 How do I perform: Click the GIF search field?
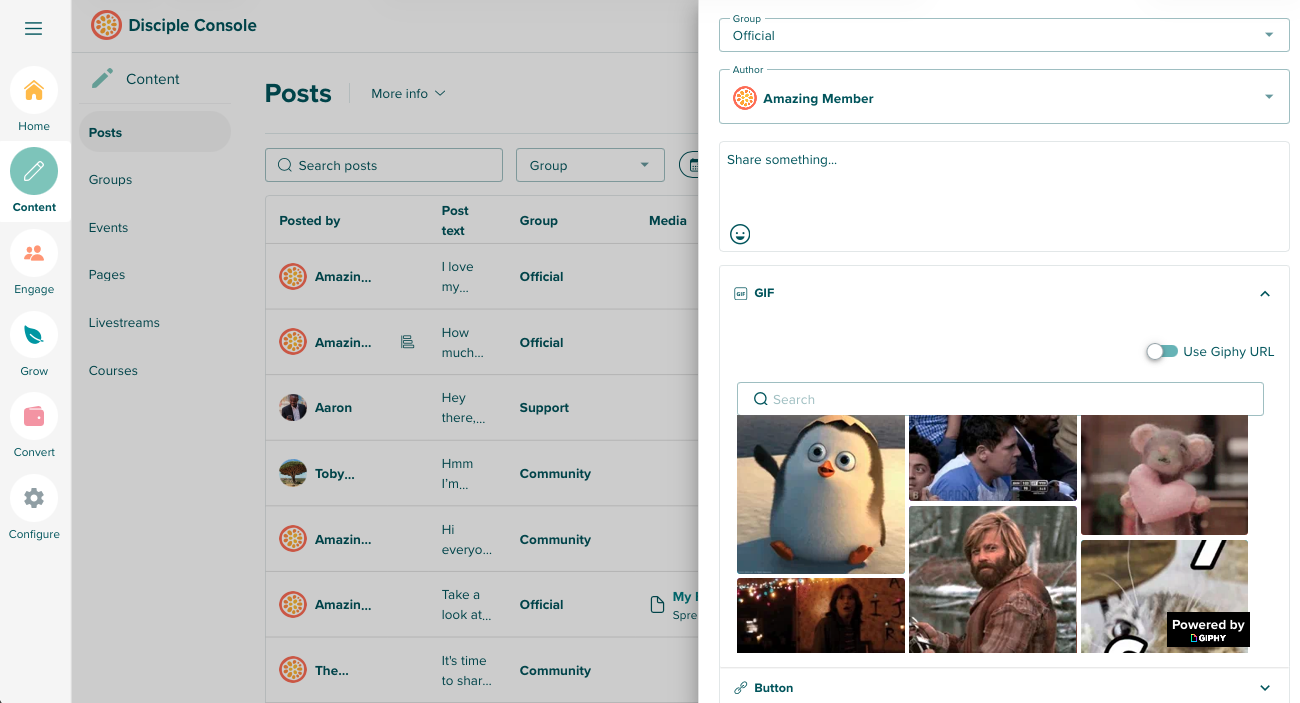tap(1000, 399)
